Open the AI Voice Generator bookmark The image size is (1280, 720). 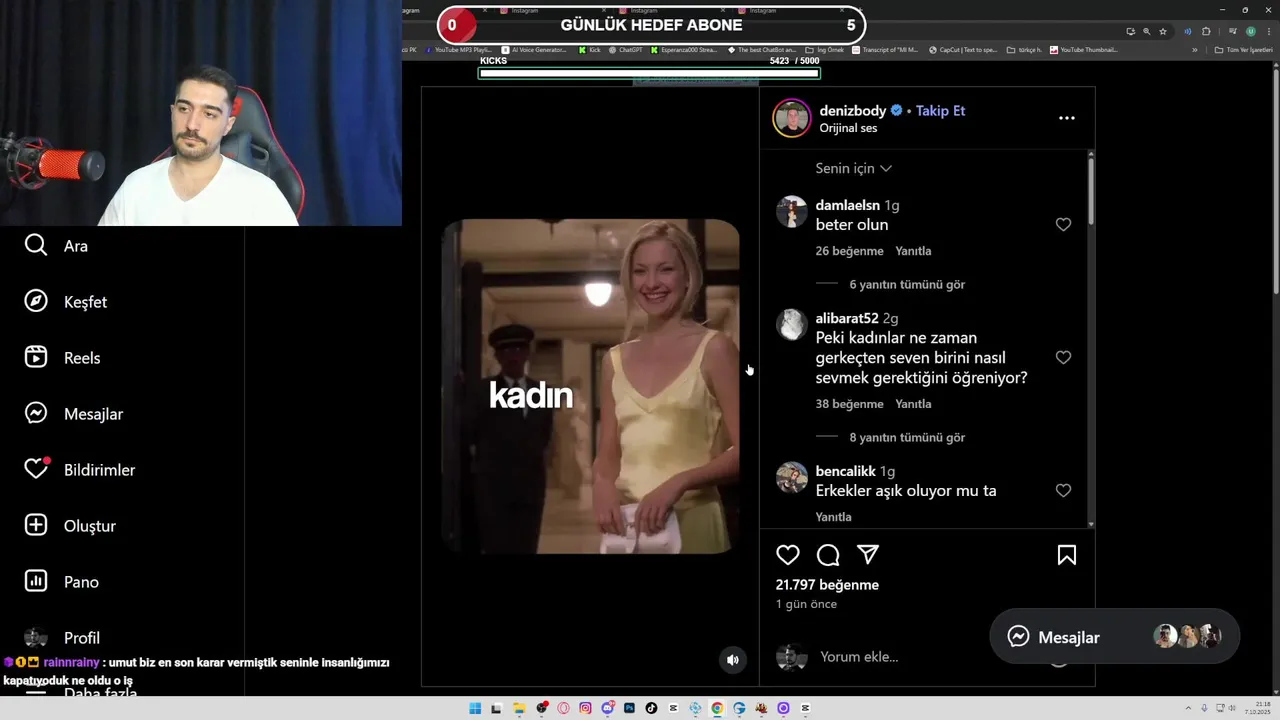point(534,50)
